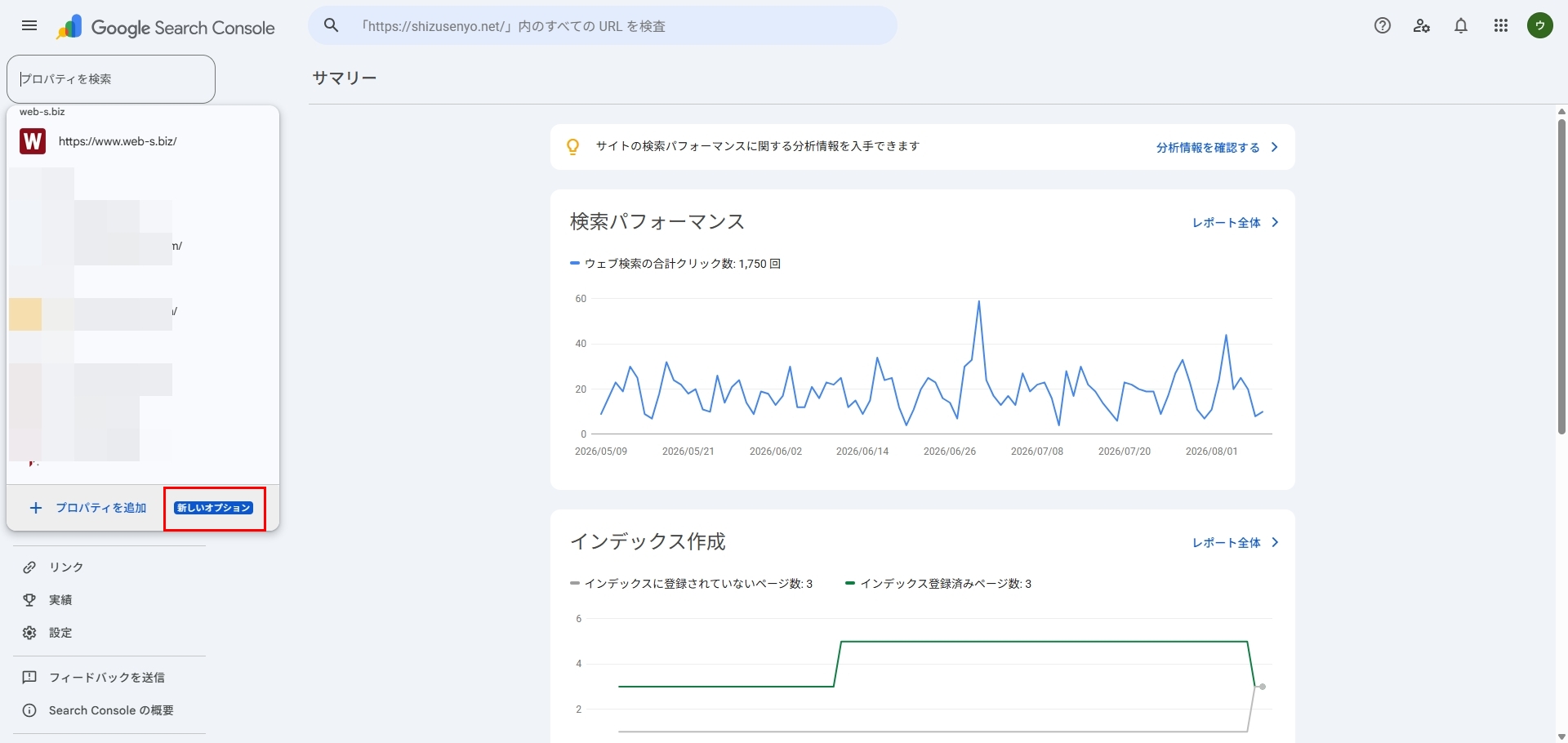Click the 2026/06/26 date axis label

[950, 452]
